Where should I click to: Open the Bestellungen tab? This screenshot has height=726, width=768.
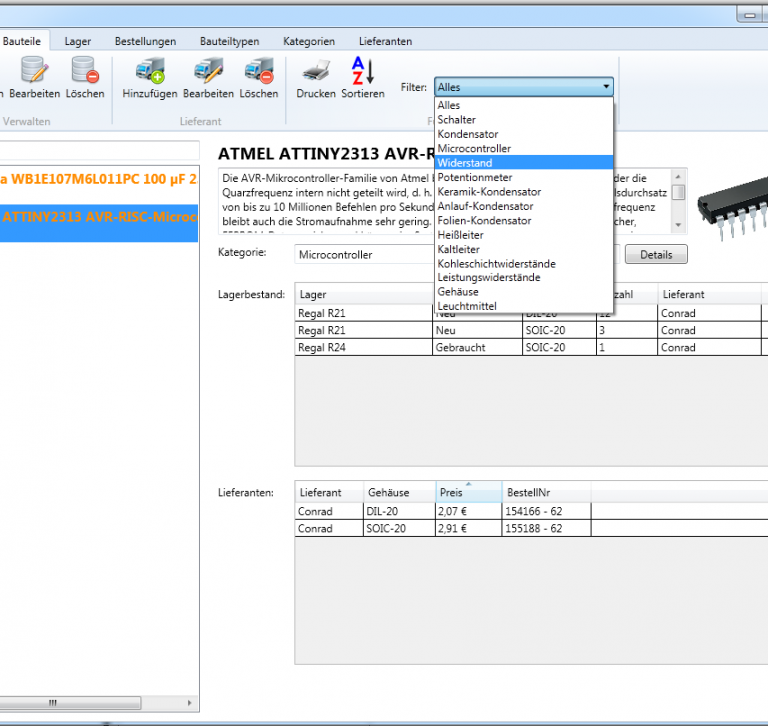tap(145, 41)
